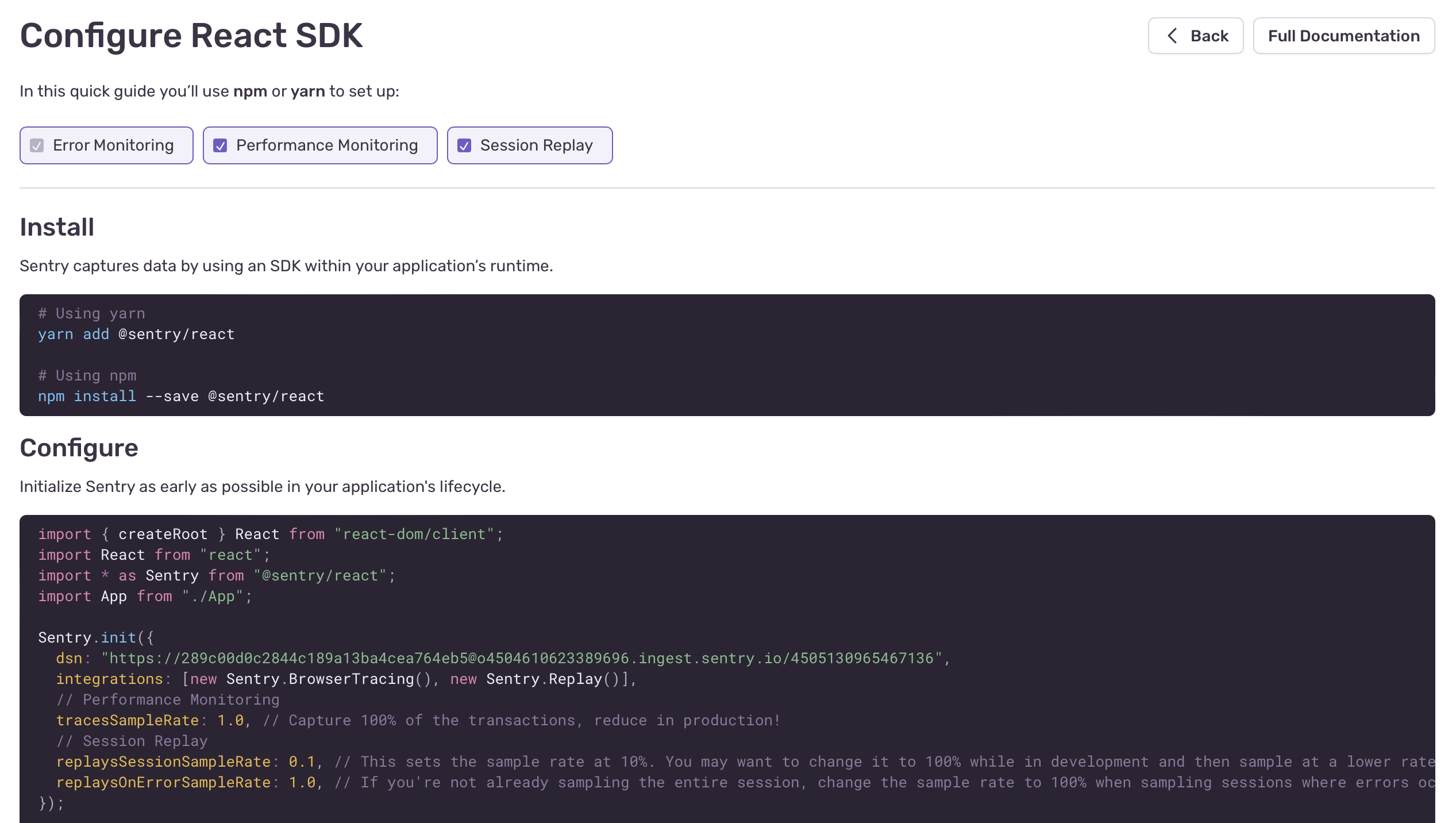Click the dark install code block
The height and width of the screenshot is (823, 1456).
click(x=728, y=355)
